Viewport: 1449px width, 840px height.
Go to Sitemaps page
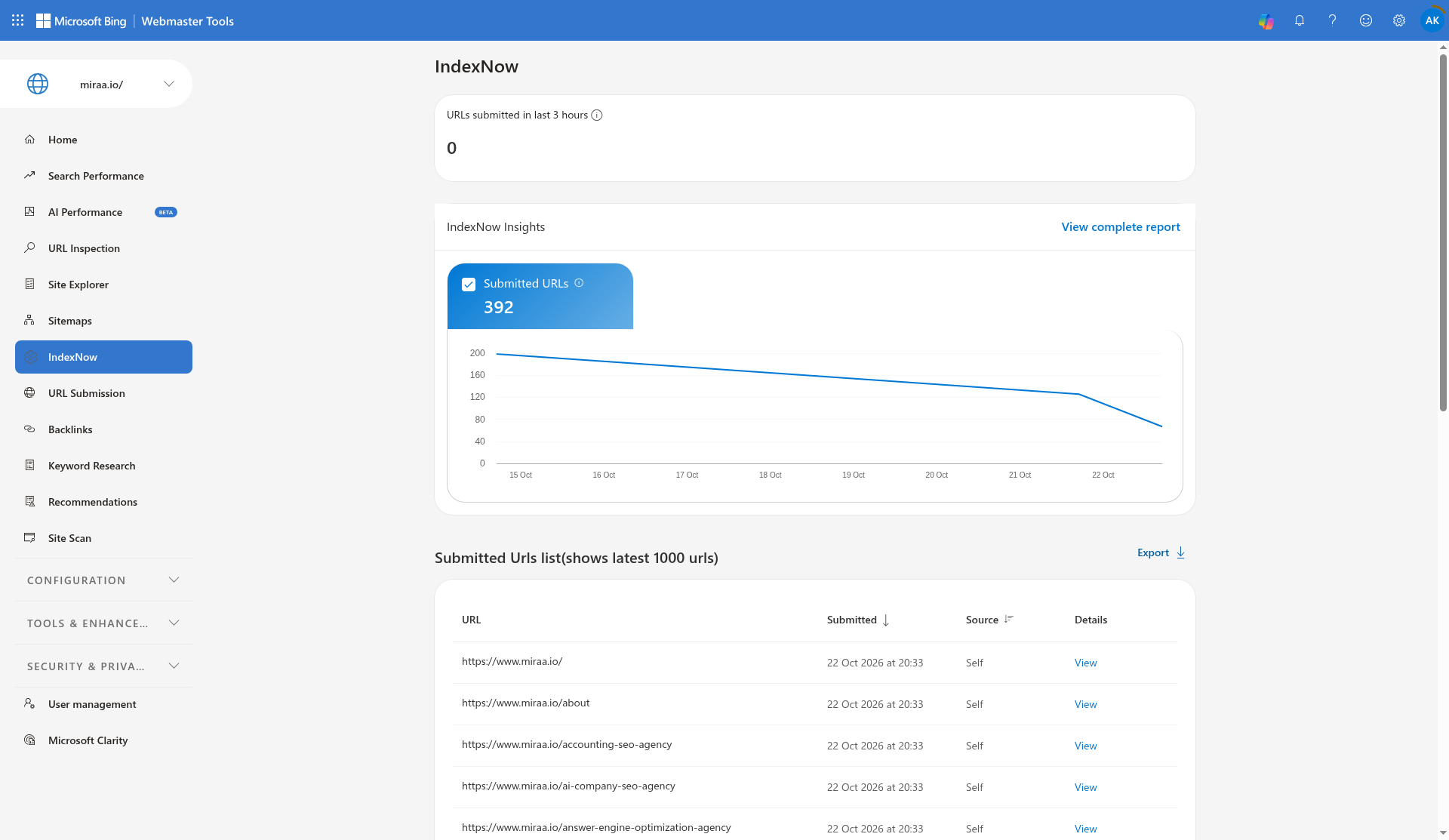[103, 321]
